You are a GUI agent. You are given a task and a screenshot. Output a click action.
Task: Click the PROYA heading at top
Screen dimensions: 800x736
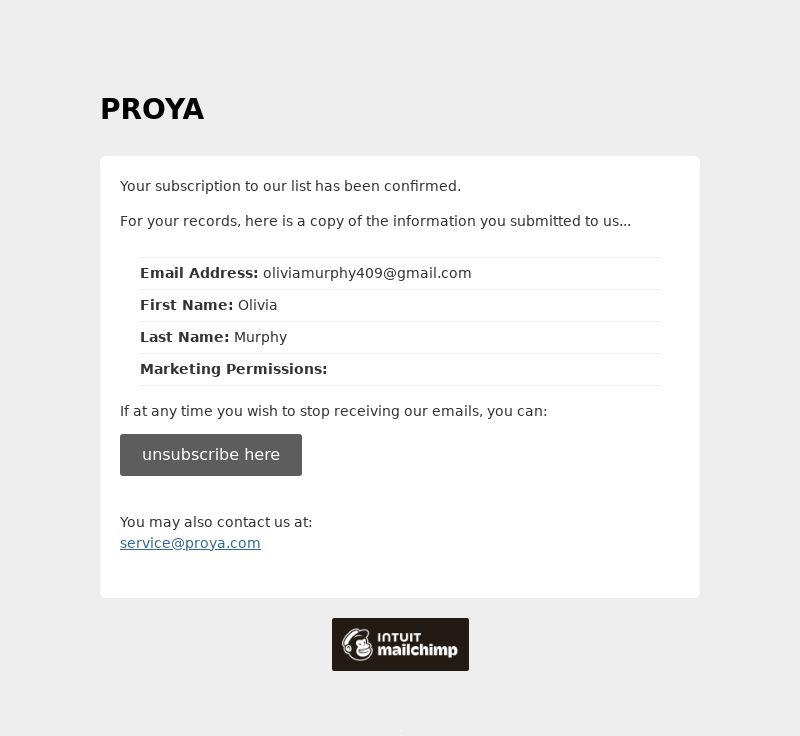152,109
